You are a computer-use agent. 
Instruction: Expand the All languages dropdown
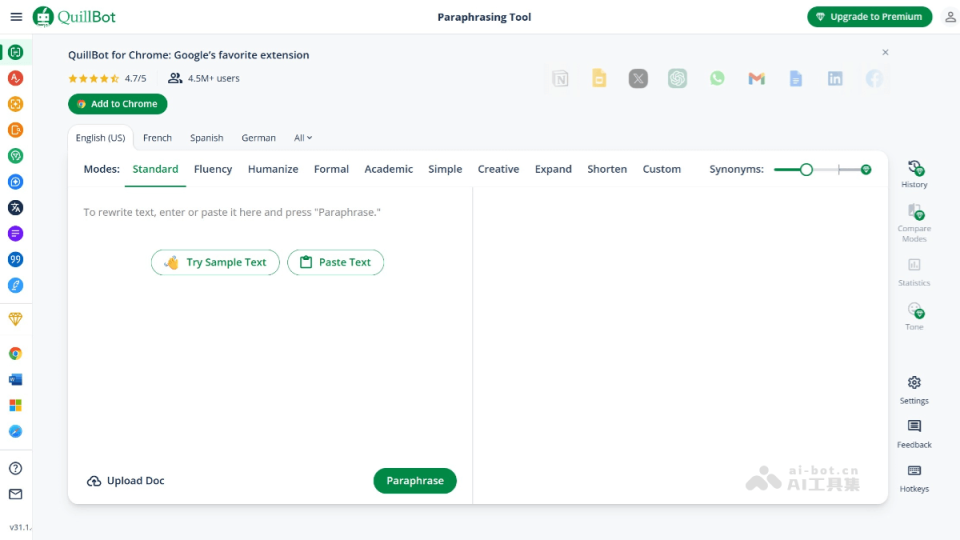[303, 138]
